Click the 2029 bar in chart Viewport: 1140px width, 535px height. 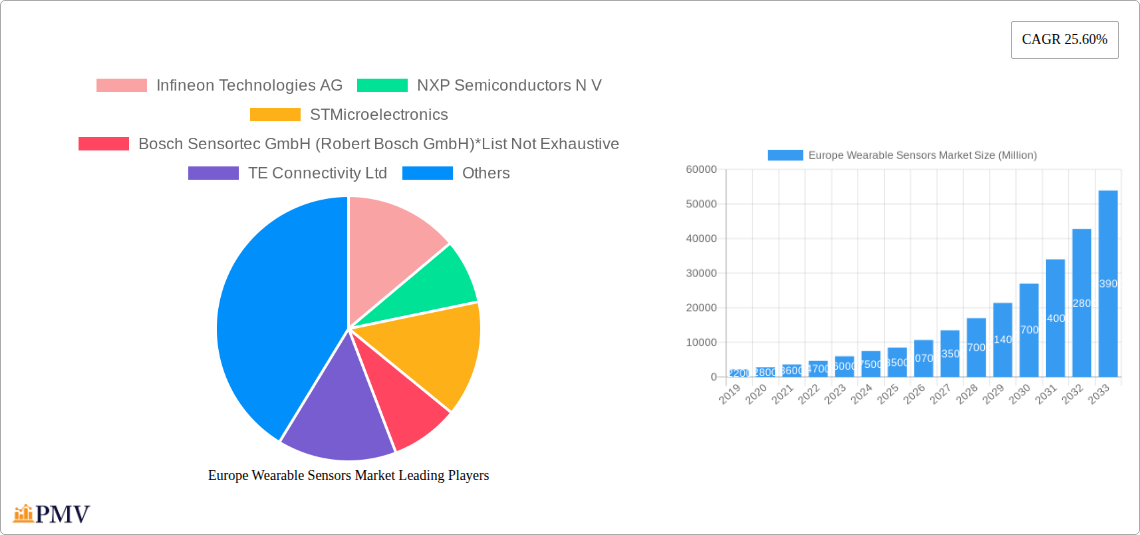click(1003, 339)
